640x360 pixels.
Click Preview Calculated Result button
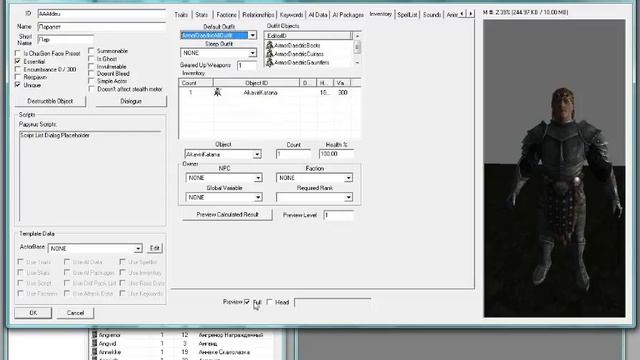pyautogui.click(x=227, y=215)
